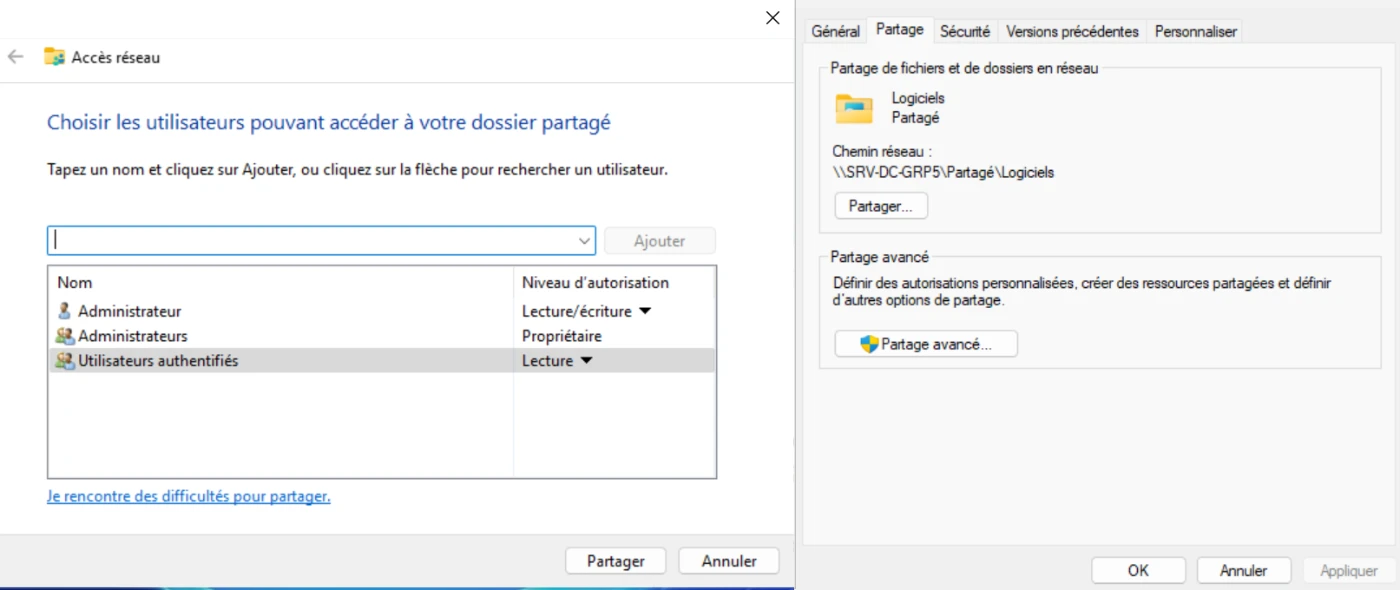Click the Propriétaire permission text

(x=562, y=336)
